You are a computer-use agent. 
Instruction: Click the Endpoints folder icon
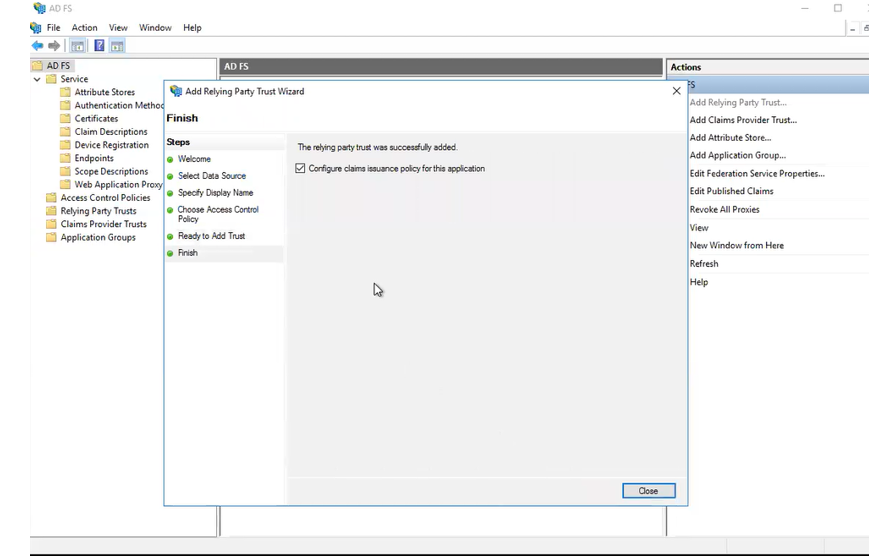(x=65, y=158)
